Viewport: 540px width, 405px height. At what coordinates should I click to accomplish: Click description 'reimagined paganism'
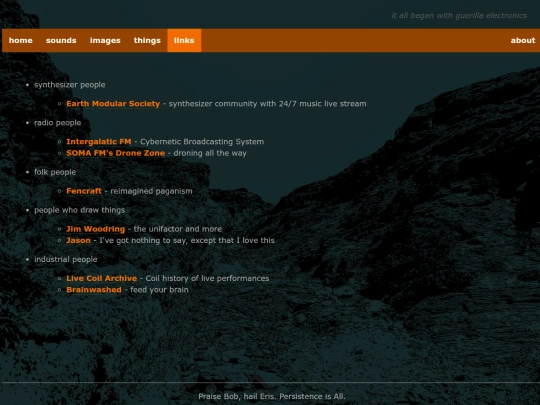(151, 191)
